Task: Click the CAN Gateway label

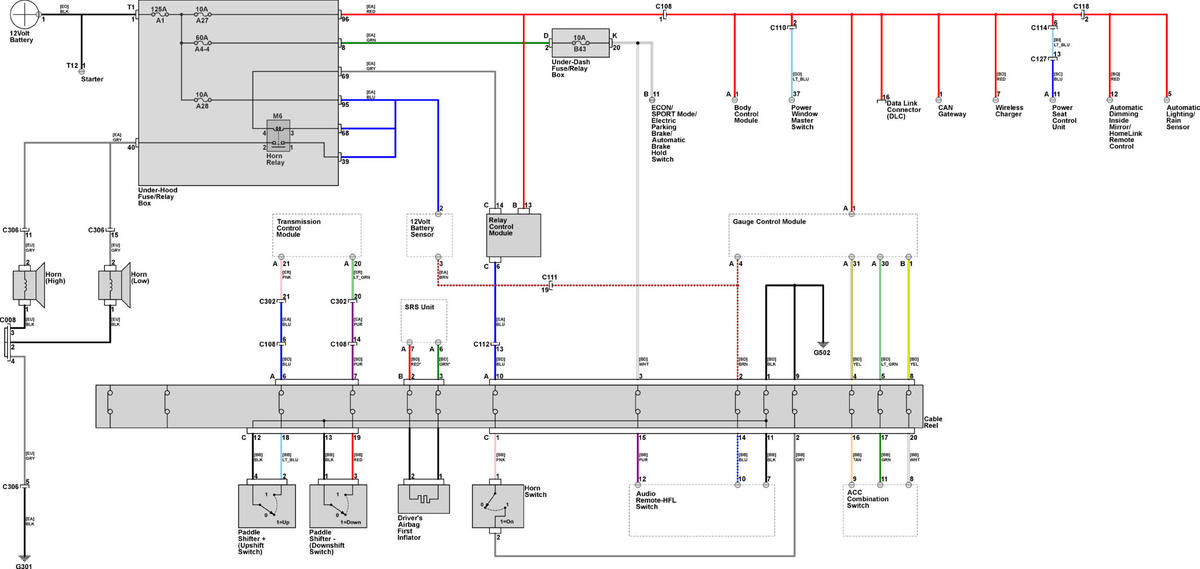Action: tap(954, 110)
